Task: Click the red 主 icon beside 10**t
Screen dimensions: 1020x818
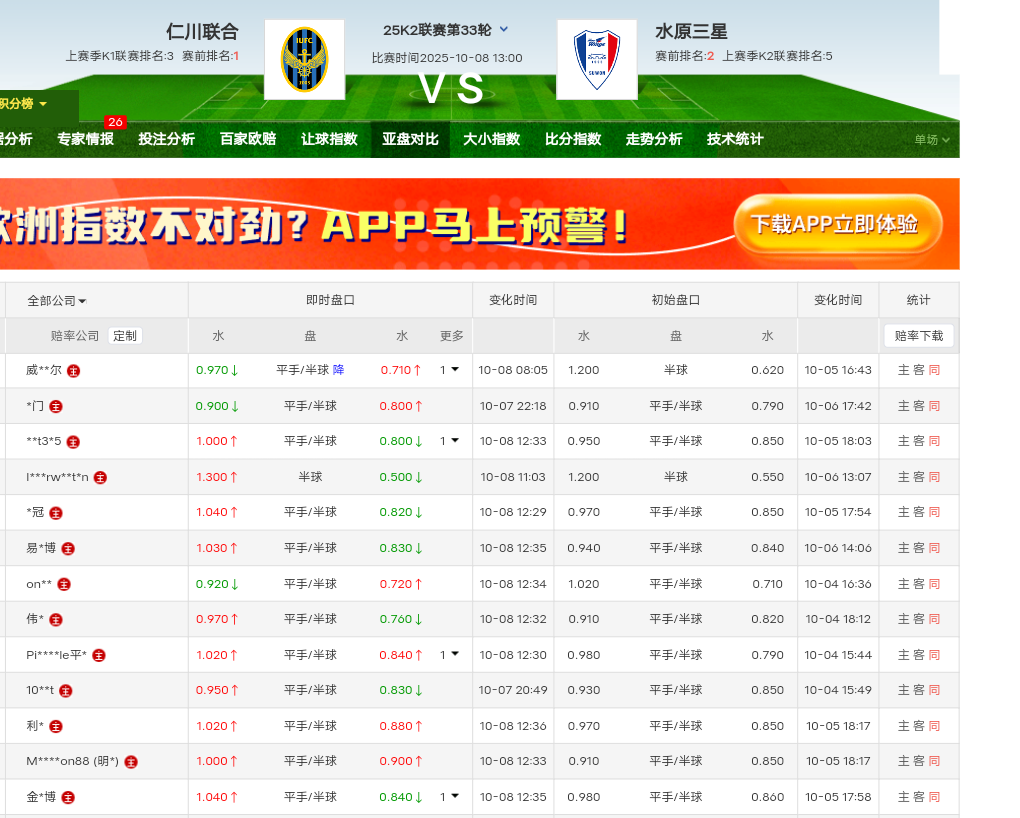Action: [x=66, y=691]
